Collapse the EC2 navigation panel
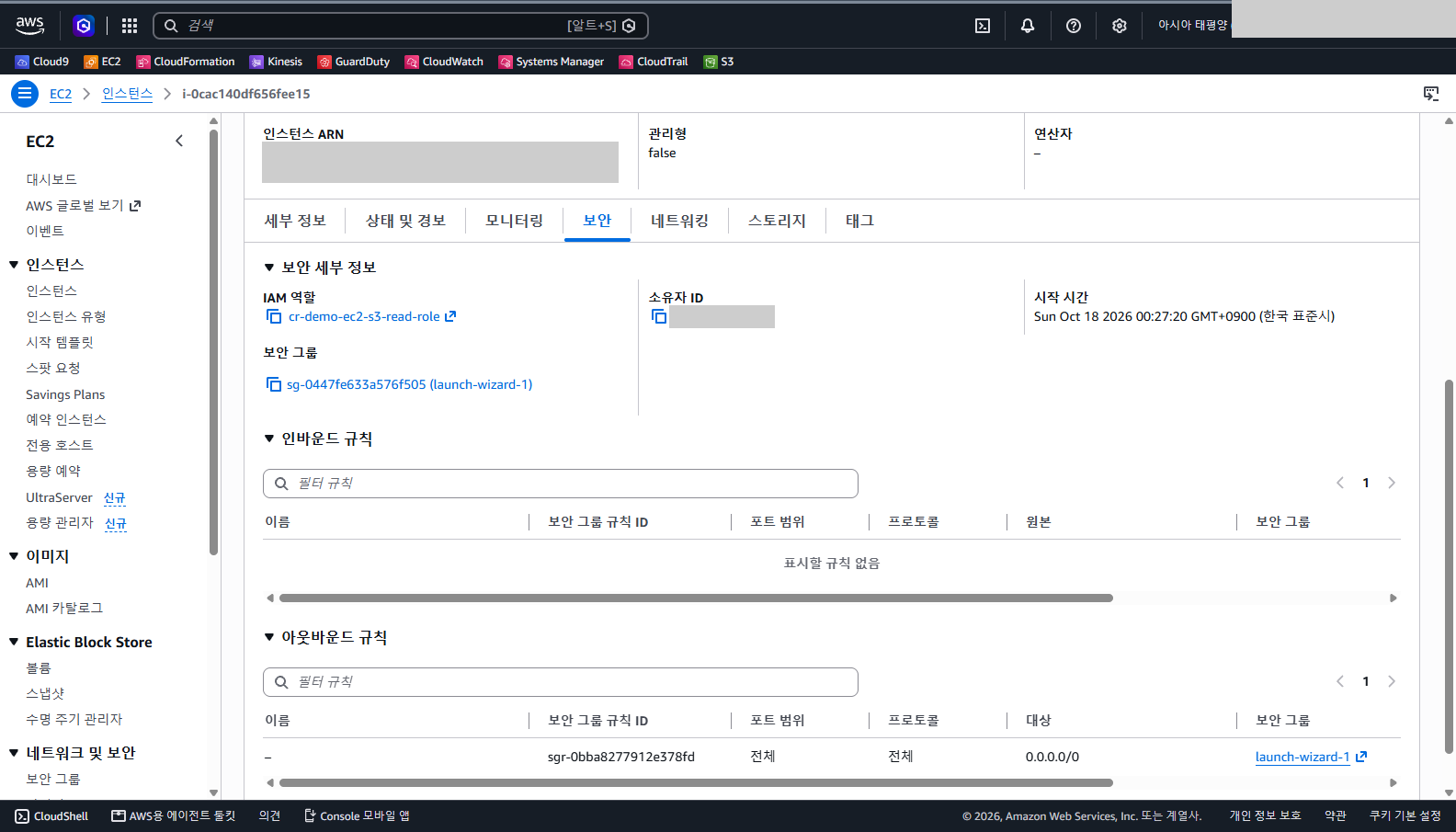 click(x=179, y=141)
